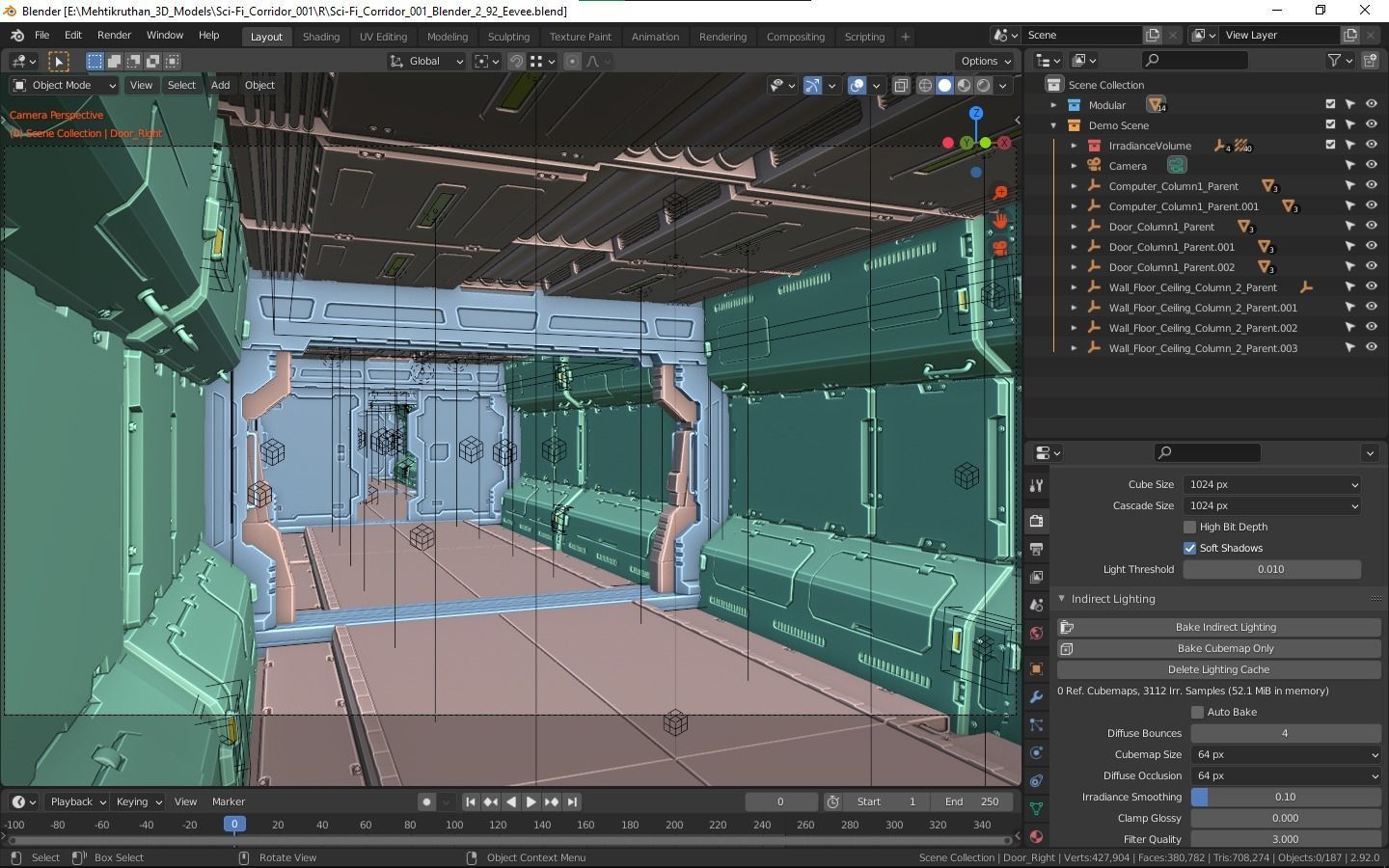The width and height of the screenshot is (1389, 868).
Task: Click Bake Cubemap Only button
Action: 1219,648
